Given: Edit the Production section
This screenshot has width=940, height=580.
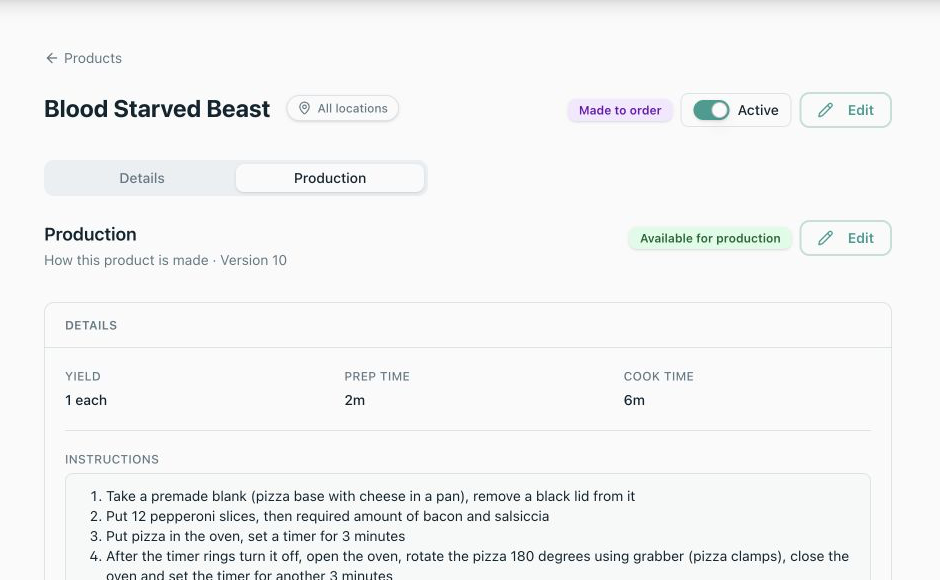Looking at the screenshot, I should pyautogui.click(x=845, y=238).
